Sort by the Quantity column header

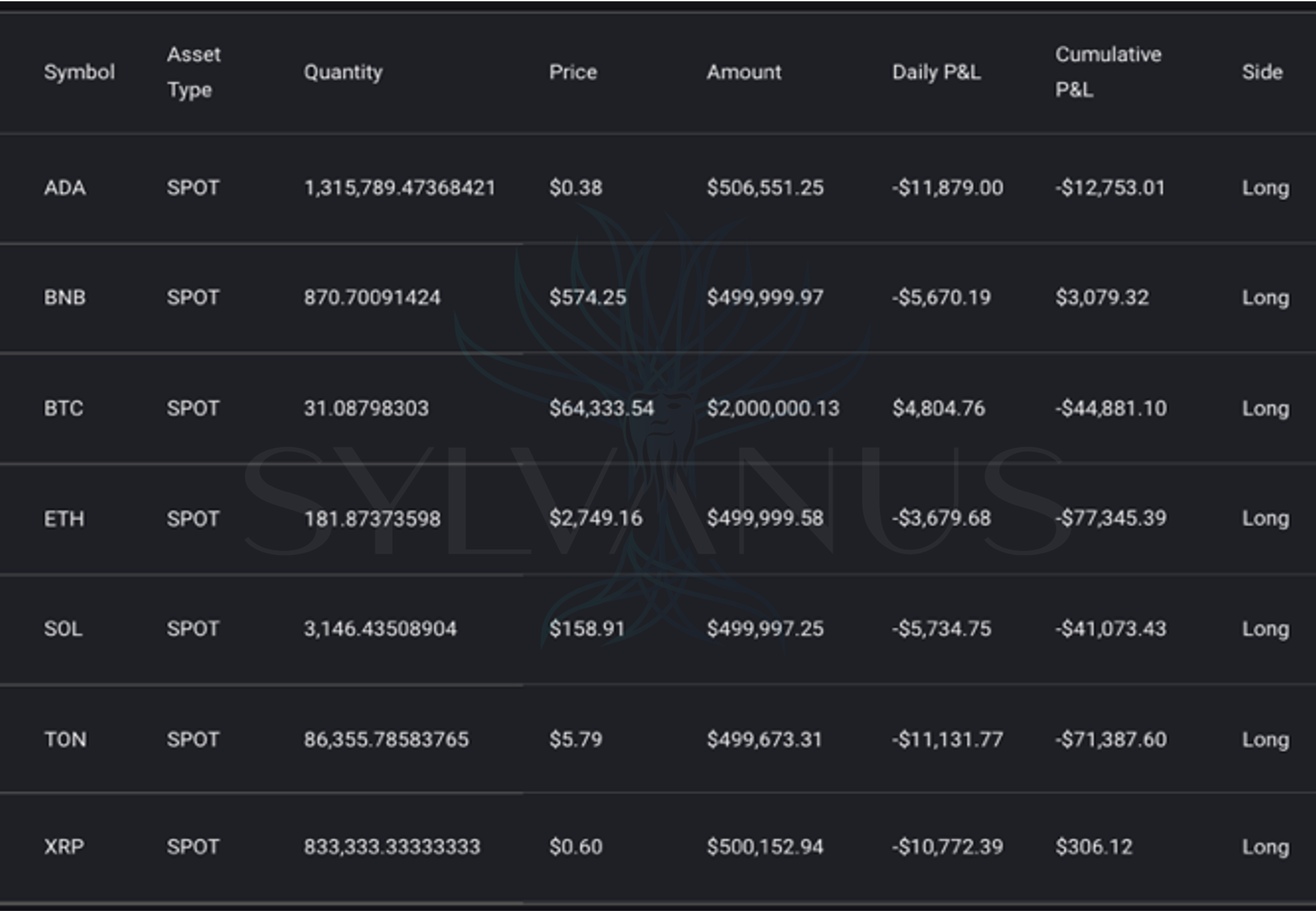tap(343, 73)
